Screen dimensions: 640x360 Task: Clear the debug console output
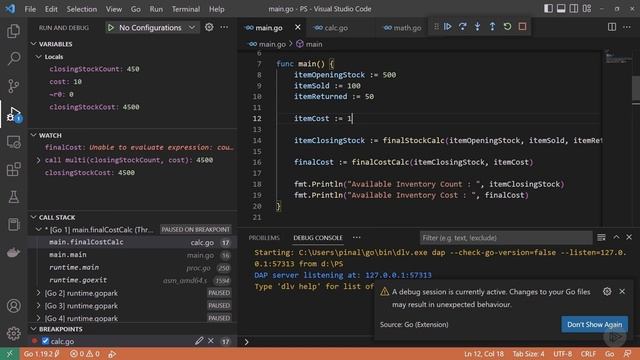(601, 237)
